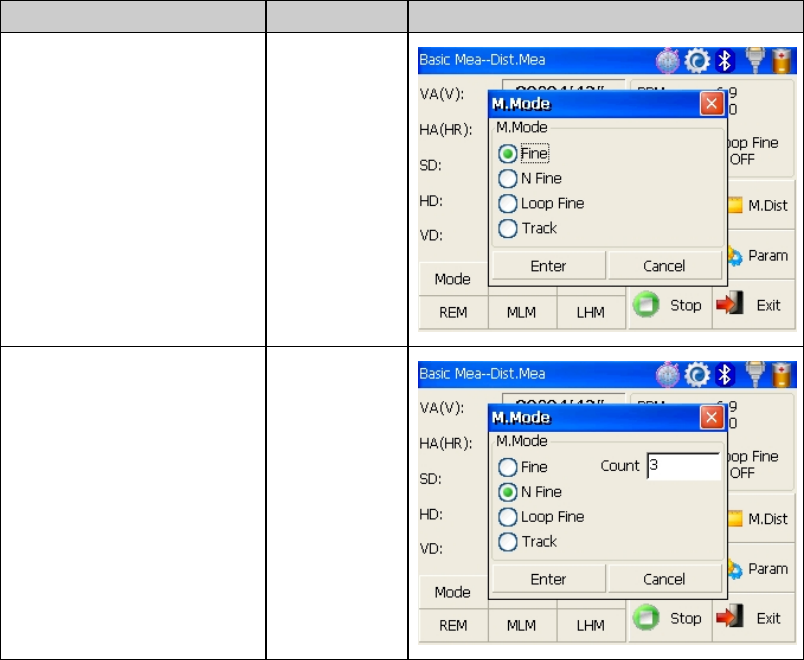Click Bluetooth icon in upper title bar
The height and width of the screenshot is (660, 804).
[x=725, y=61]
